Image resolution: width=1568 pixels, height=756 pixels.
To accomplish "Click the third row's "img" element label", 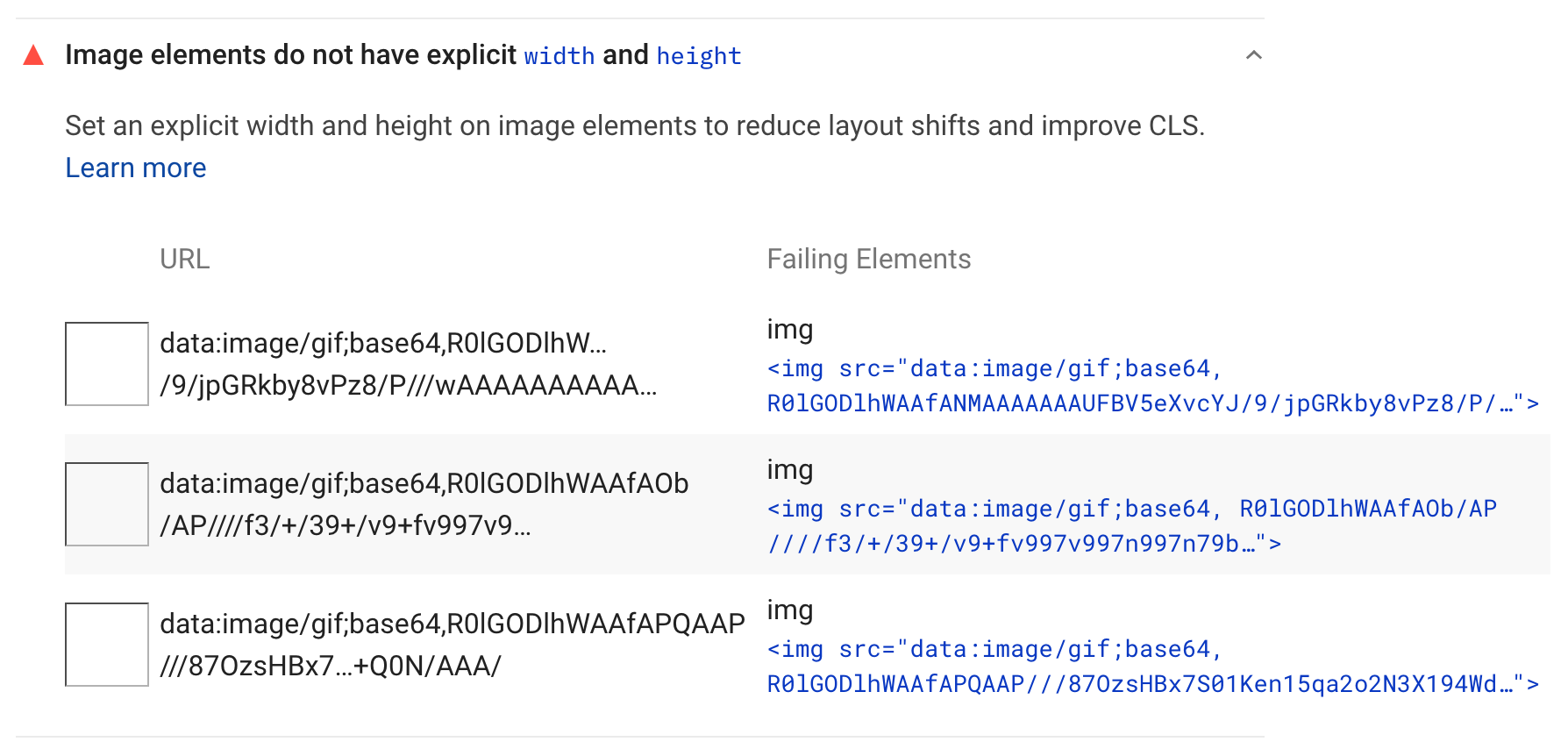I will 790,610.
